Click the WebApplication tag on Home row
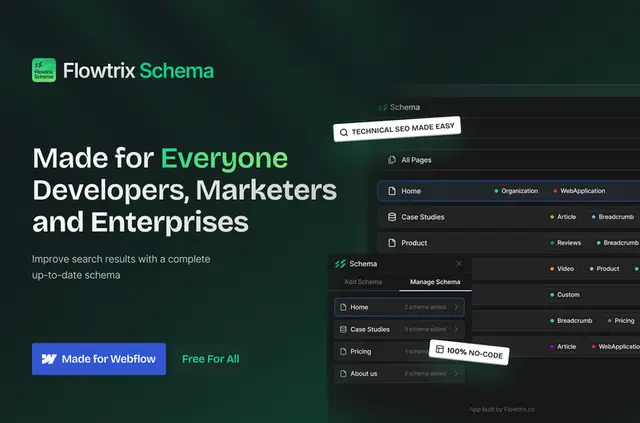Screen dimensions: 640x423 [x=579, y=191]
